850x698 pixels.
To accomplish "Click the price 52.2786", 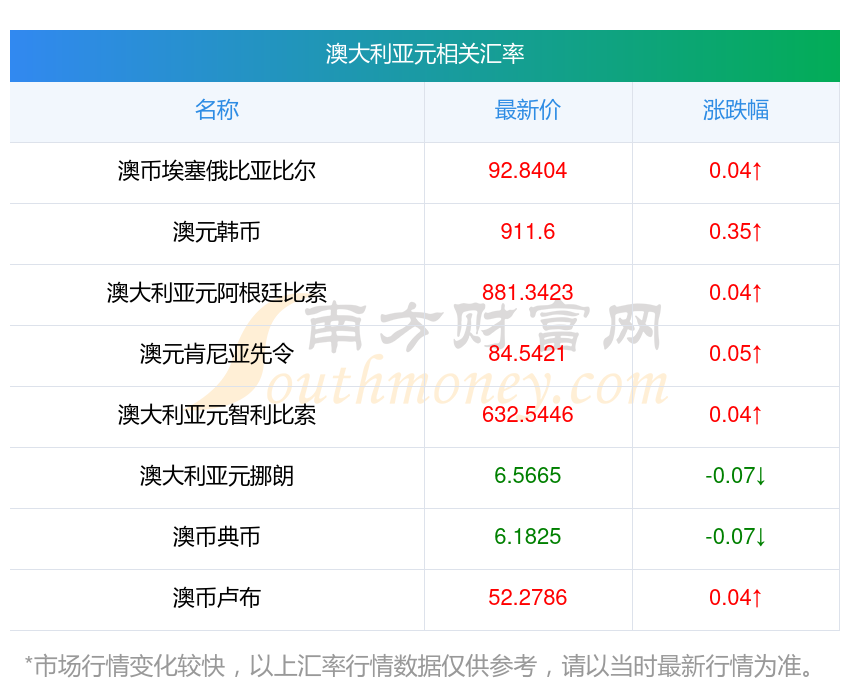I will click(x=527, y=598).
